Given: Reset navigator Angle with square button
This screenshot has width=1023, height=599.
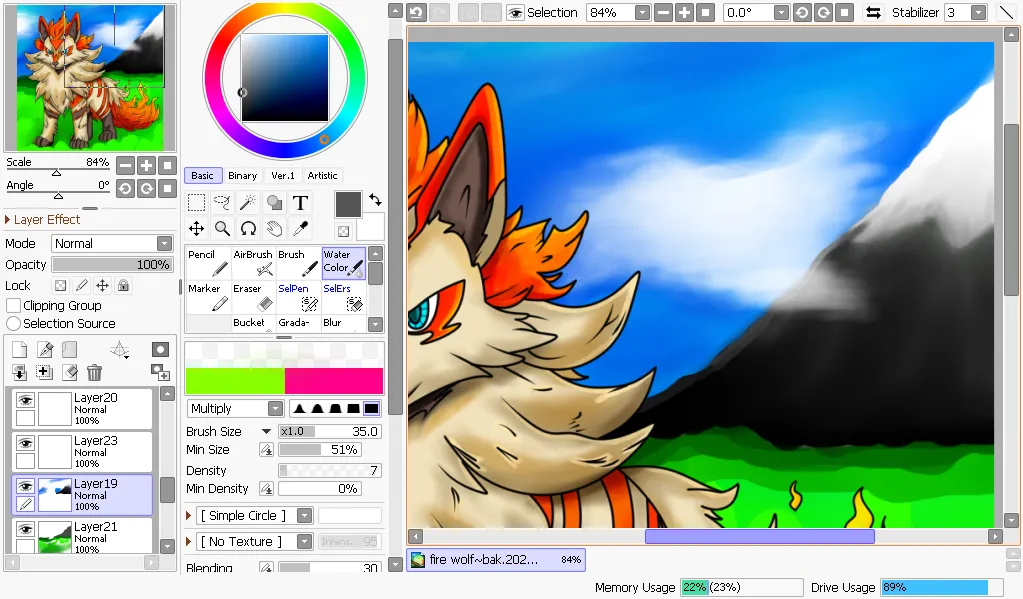Looking at the screenshot, I should (x=168, y=189).
